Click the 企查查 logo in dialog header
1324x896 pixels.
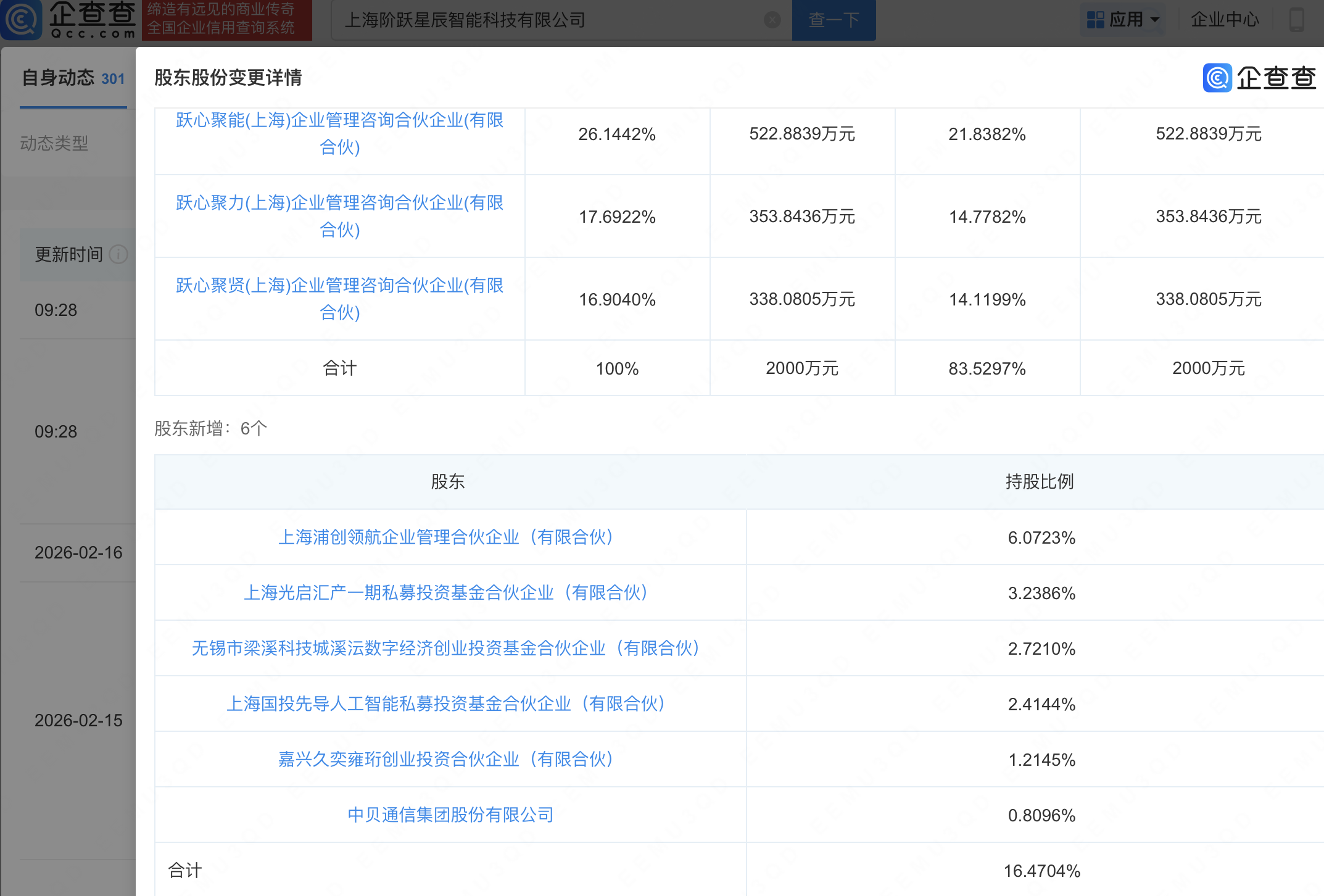click(1259, 78)
